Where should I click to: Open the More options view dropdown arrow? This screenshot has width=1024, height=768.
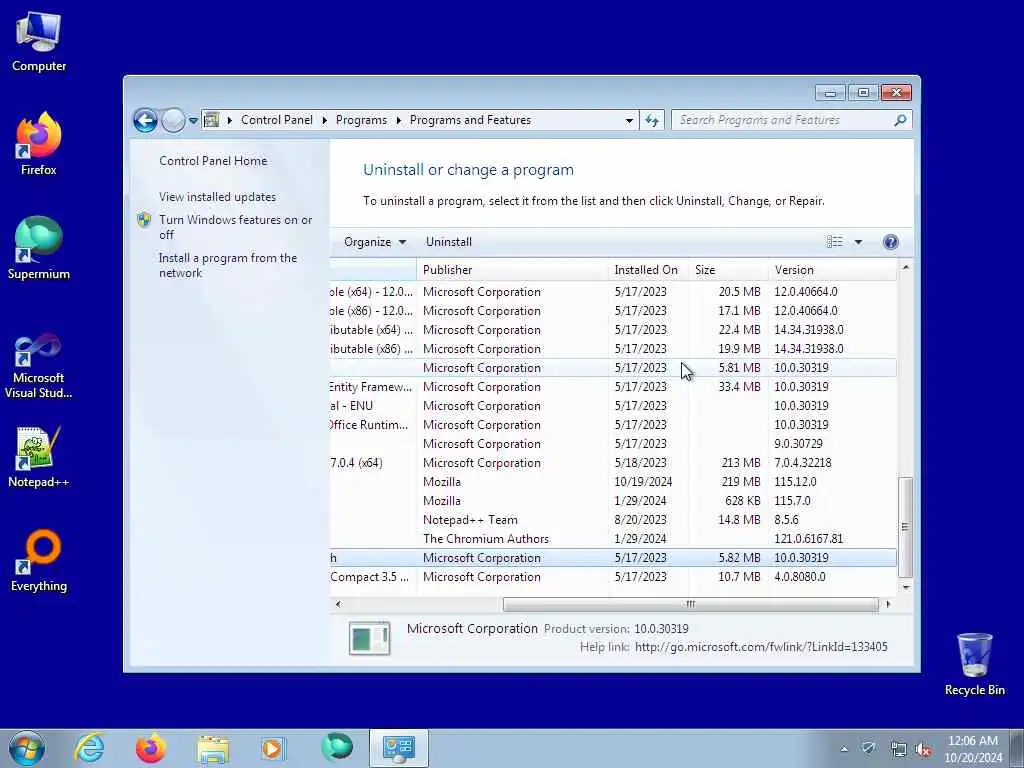858,242
